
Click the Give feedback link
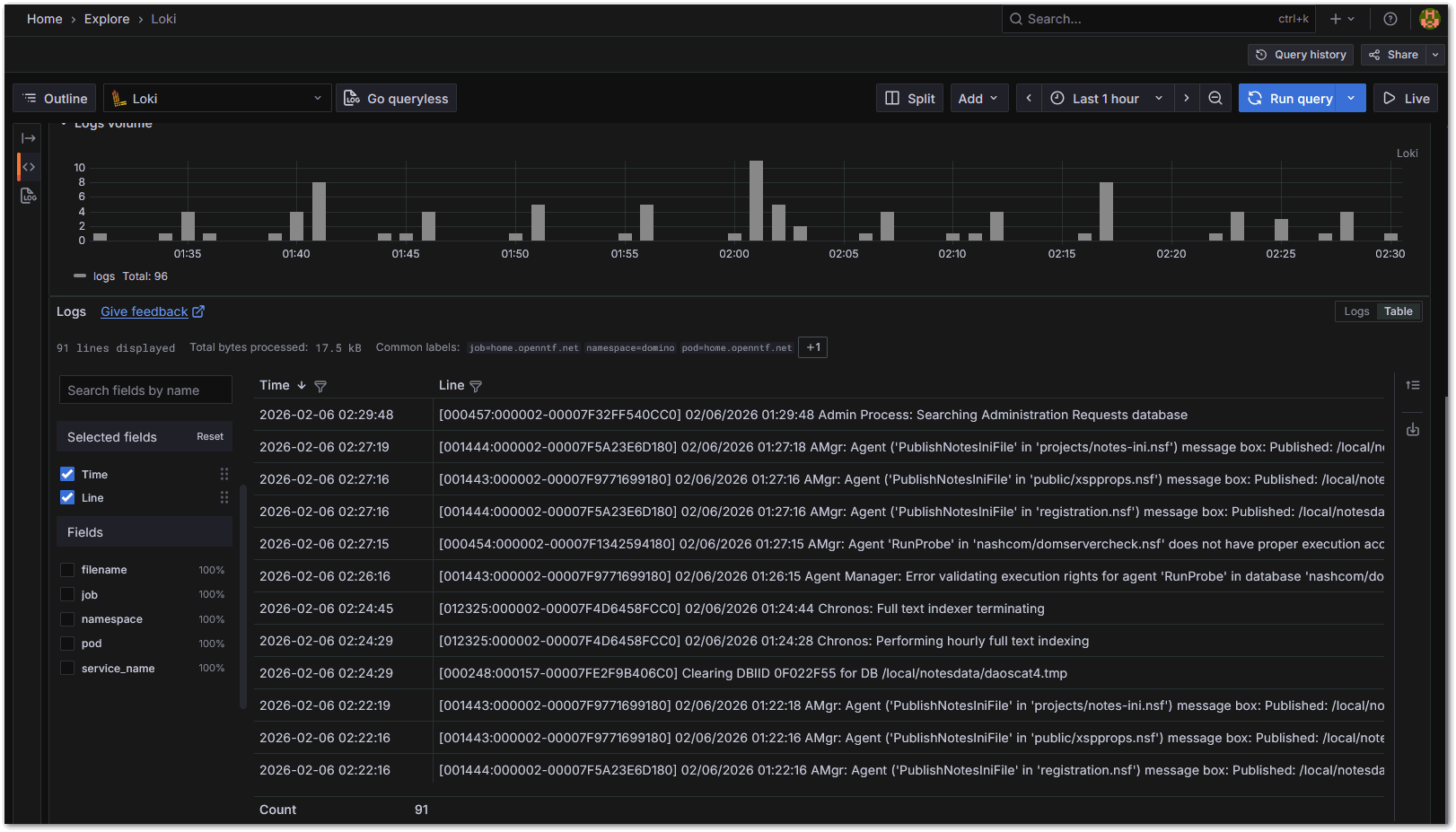[145, 311]
